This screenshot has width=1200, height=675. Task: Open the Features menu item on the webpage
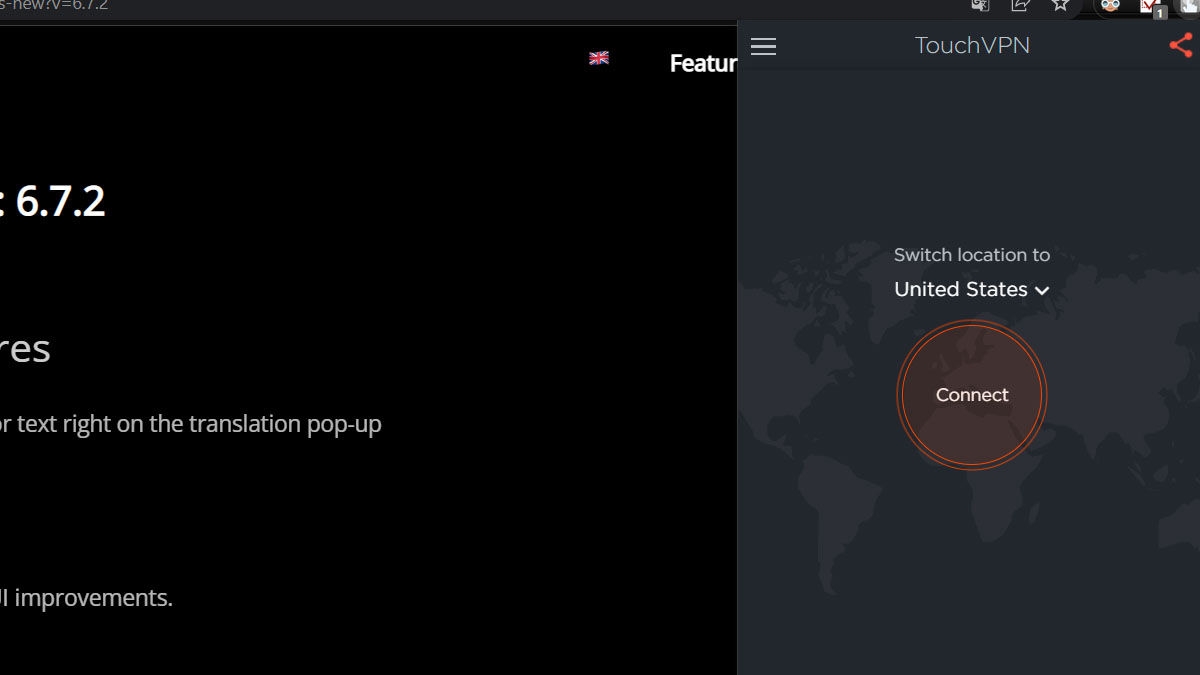pos(703,63)
